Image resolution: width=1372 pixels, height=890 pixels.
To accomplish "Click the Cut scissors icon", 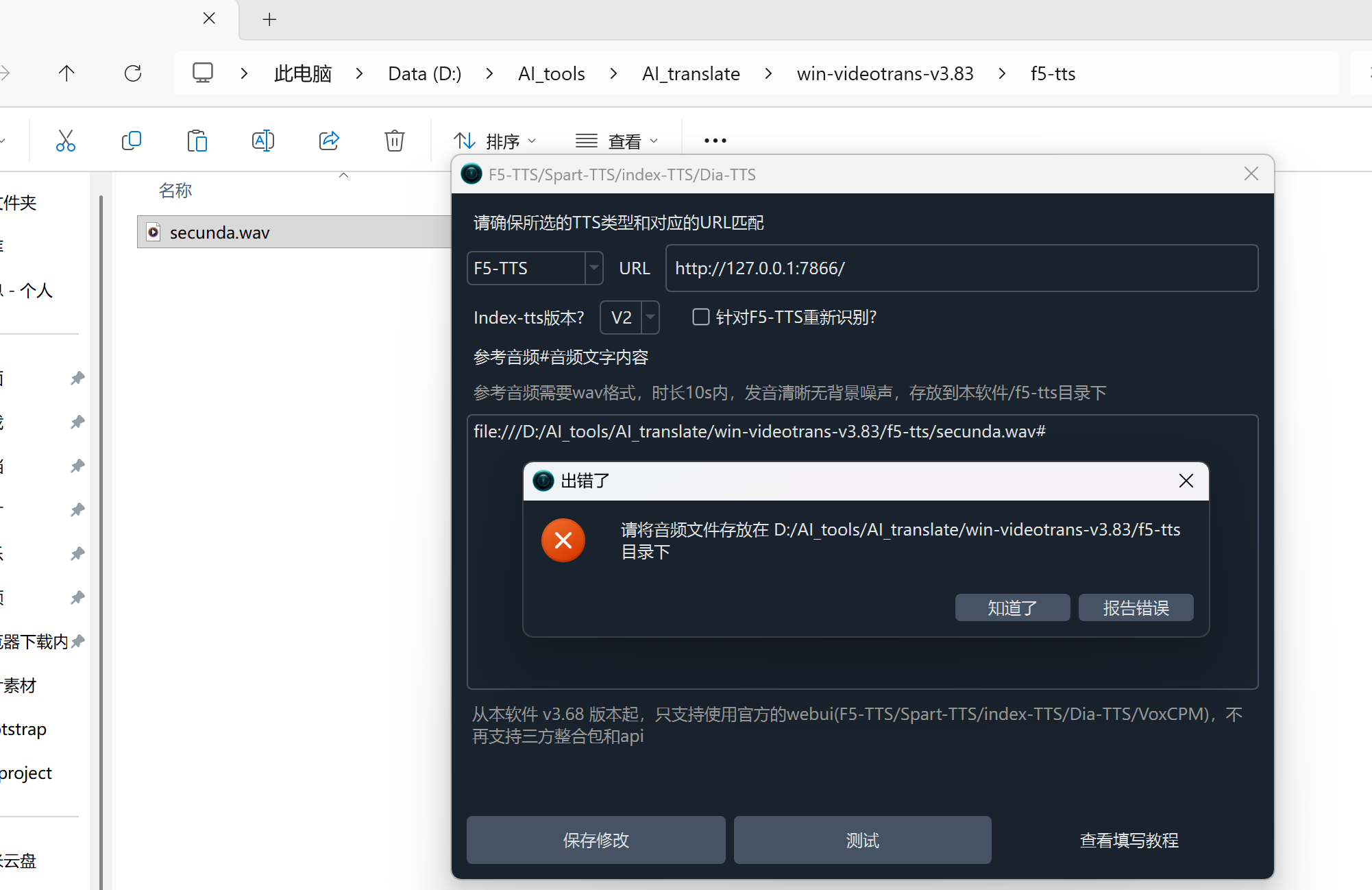I will click(66, 141).
